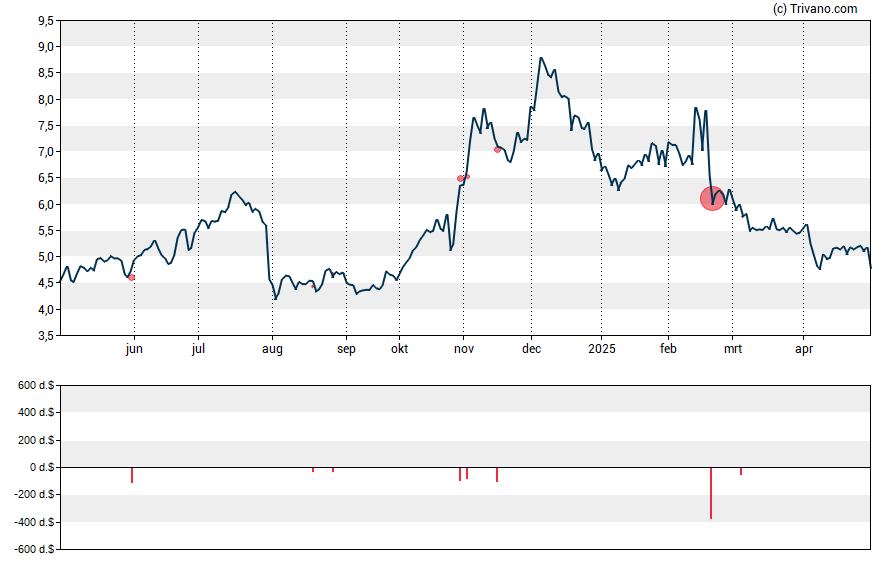Click the '-400 d.$' axis label
888x565 pixels.
pyautogui.click(x=35, y=522)
